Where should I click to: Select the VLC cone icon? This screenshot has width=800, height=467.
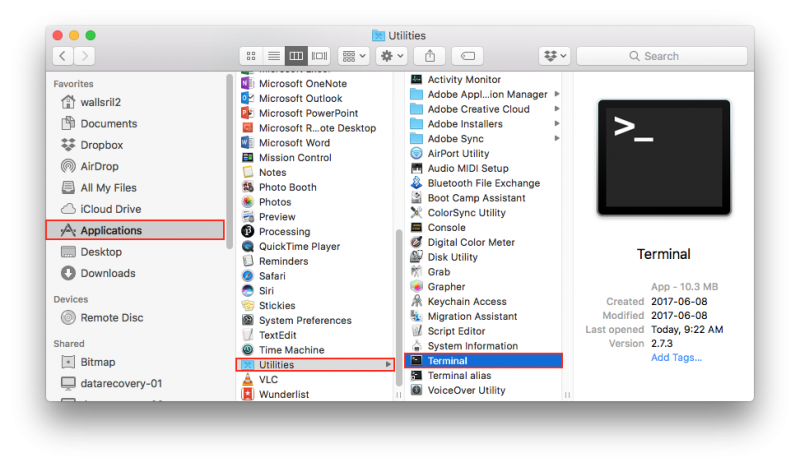point(247,379)
